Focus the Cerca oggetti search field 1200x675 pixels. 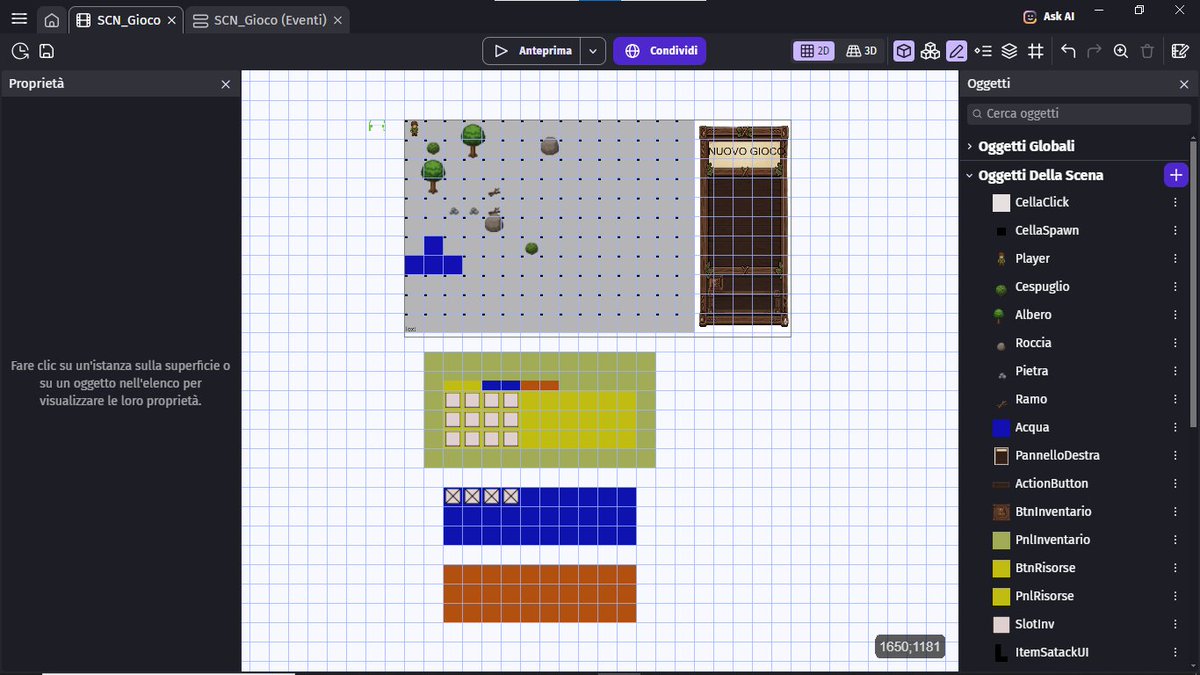tap(1079, 114)
